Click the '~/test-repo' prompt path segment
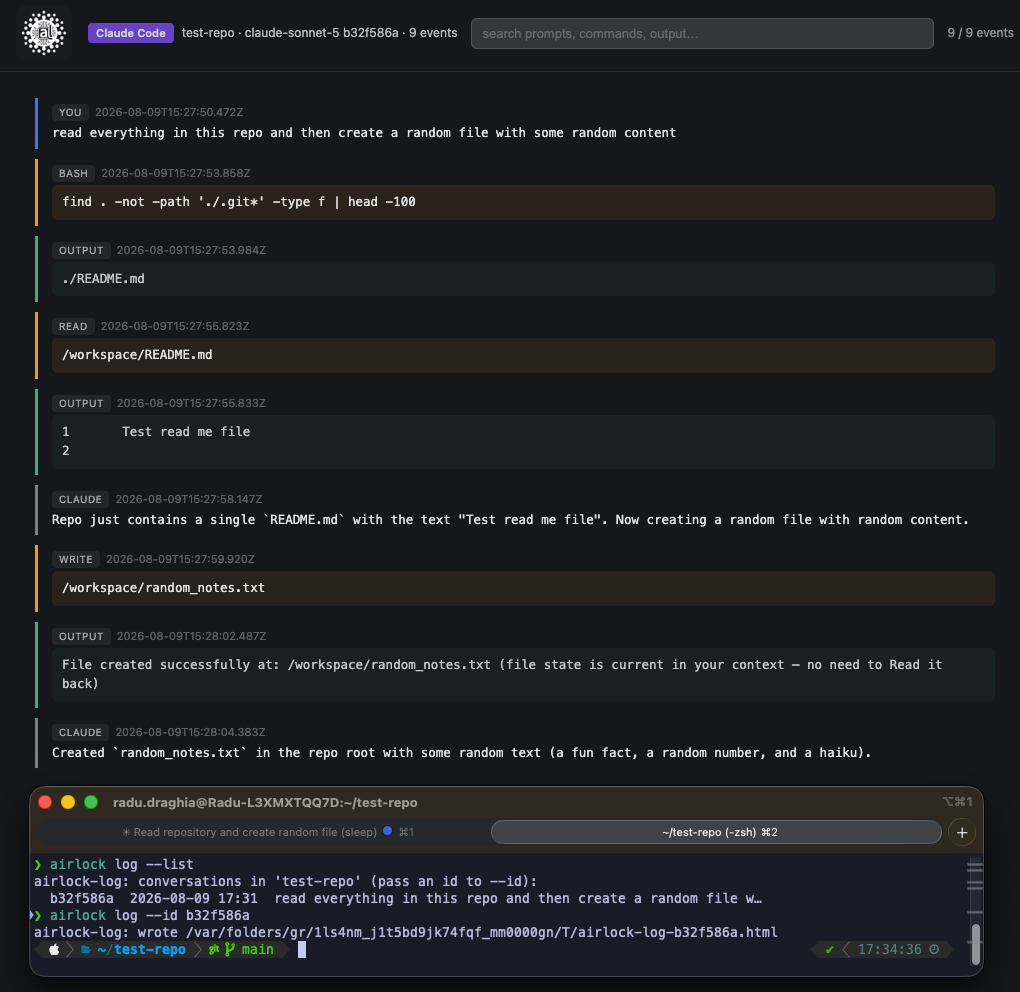 [141, 949]
